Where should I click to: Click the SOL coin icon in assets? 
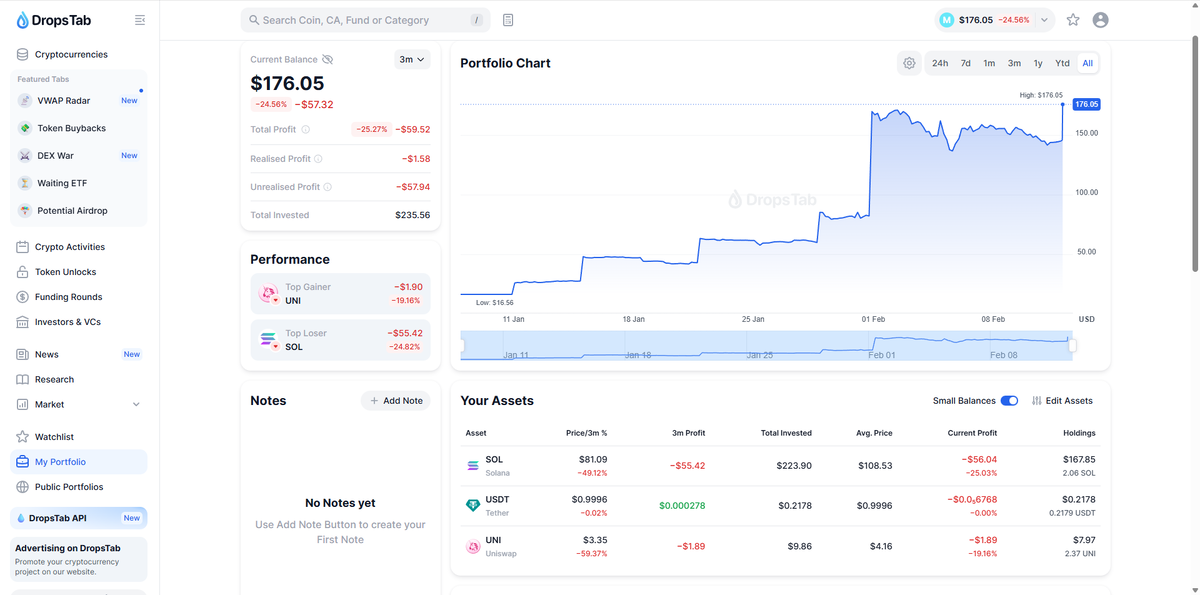(473, 466)
